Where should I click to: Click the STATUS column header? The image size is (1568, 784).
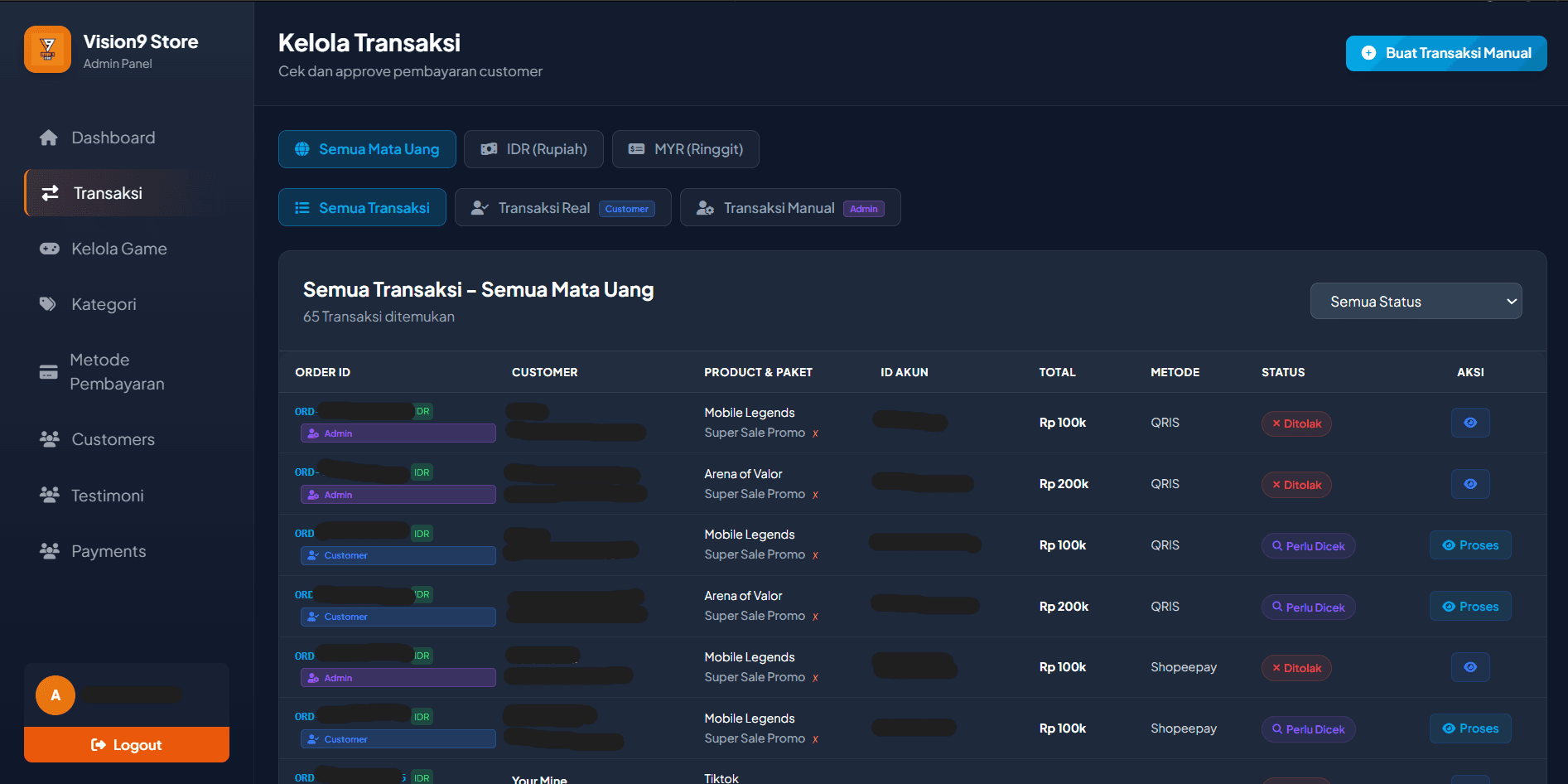[1283, 372]
